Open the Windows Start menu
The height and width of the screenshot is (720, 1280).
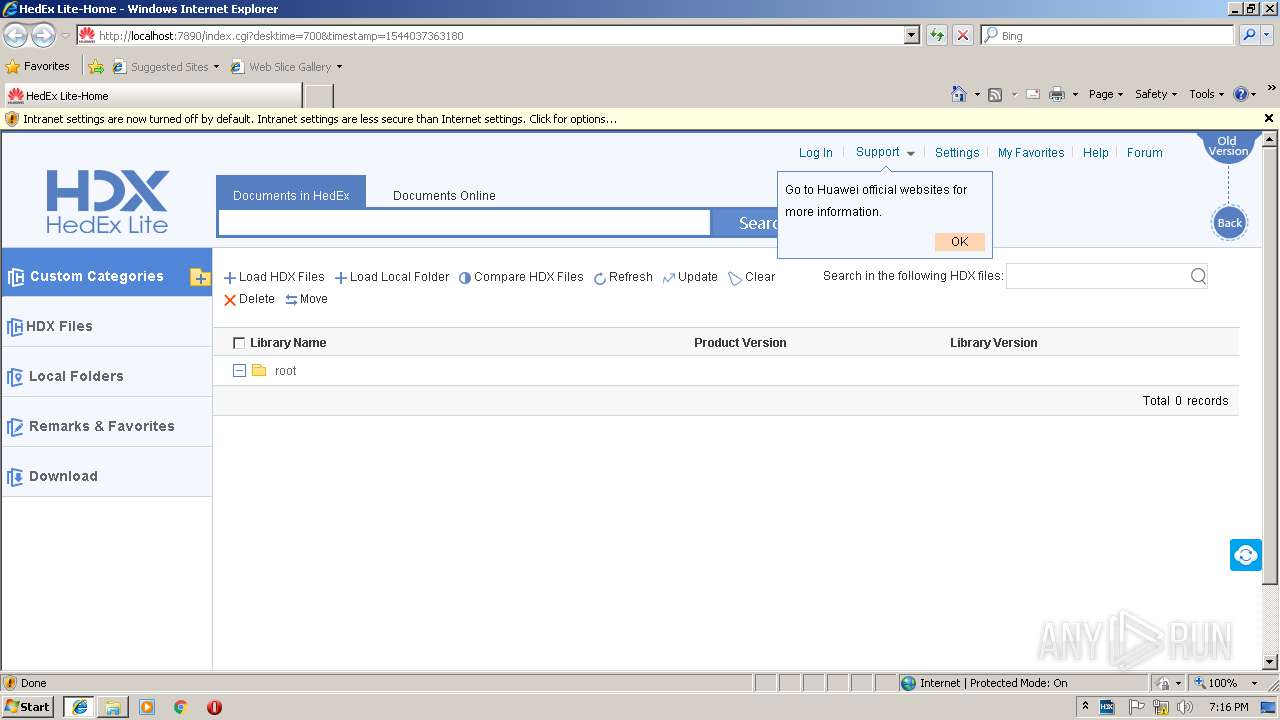click(x=28, y=706)
